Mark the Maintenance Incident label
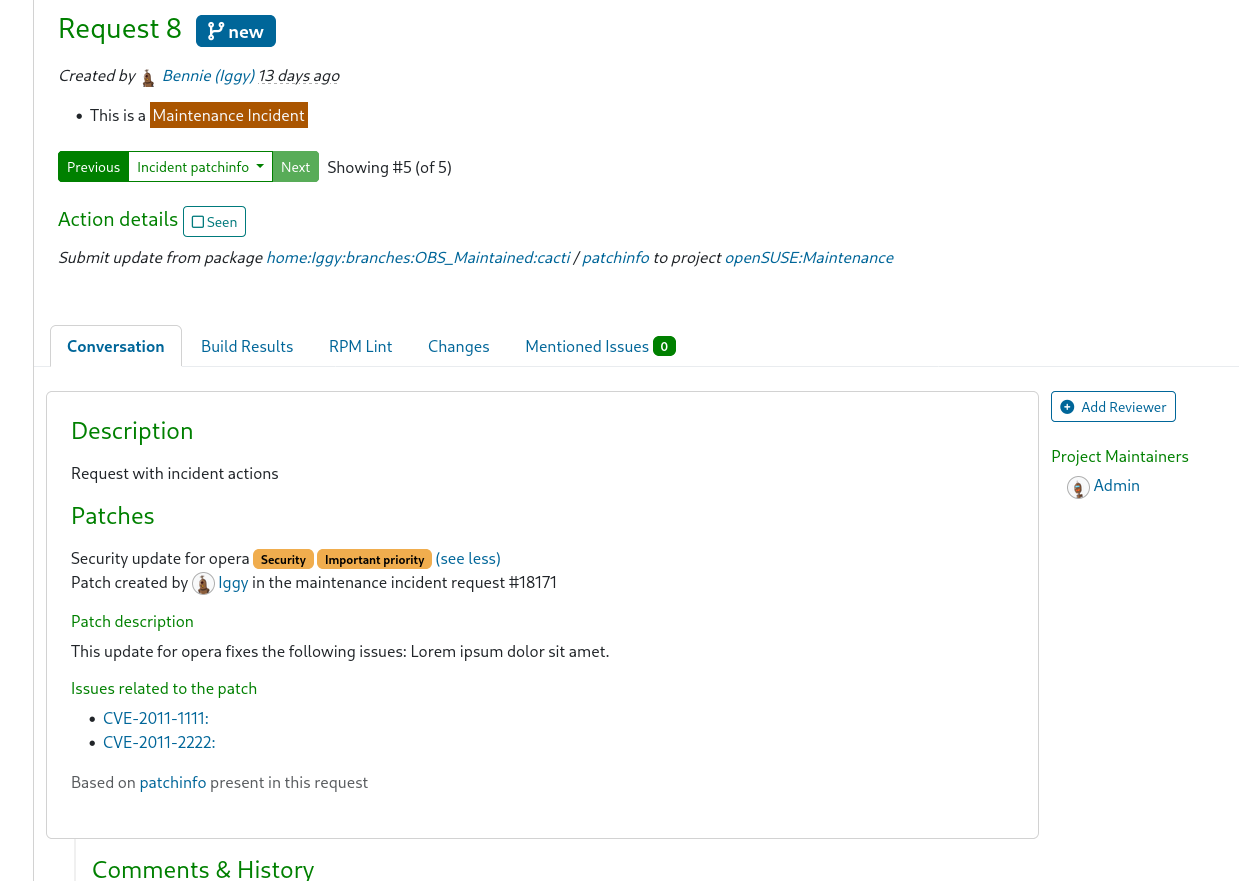This screenshot has height=881, width=1239. 228,115
